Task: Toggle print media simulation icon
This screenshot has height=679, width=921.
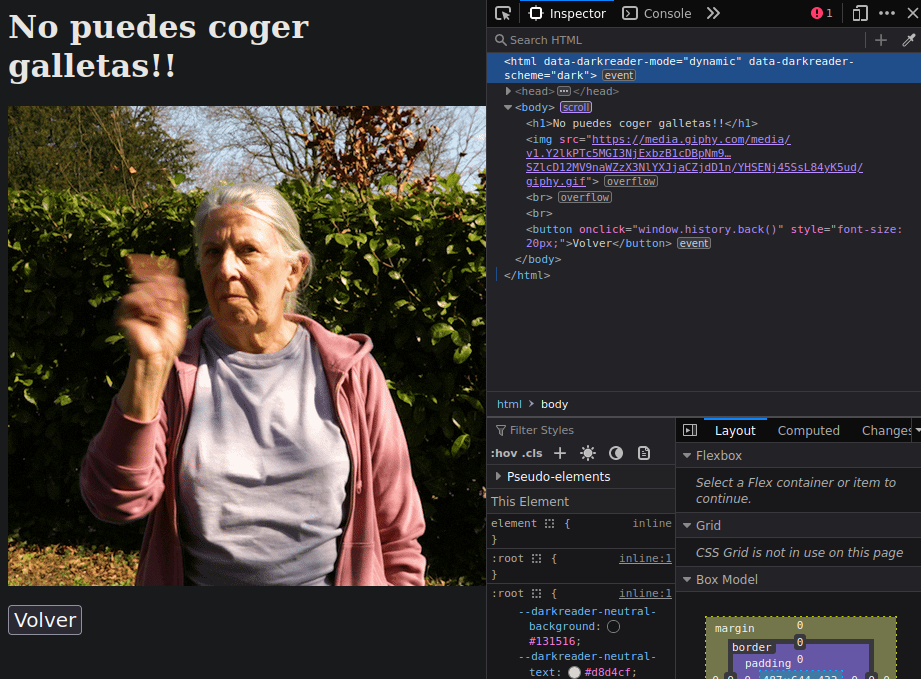Action: point(644,453)
